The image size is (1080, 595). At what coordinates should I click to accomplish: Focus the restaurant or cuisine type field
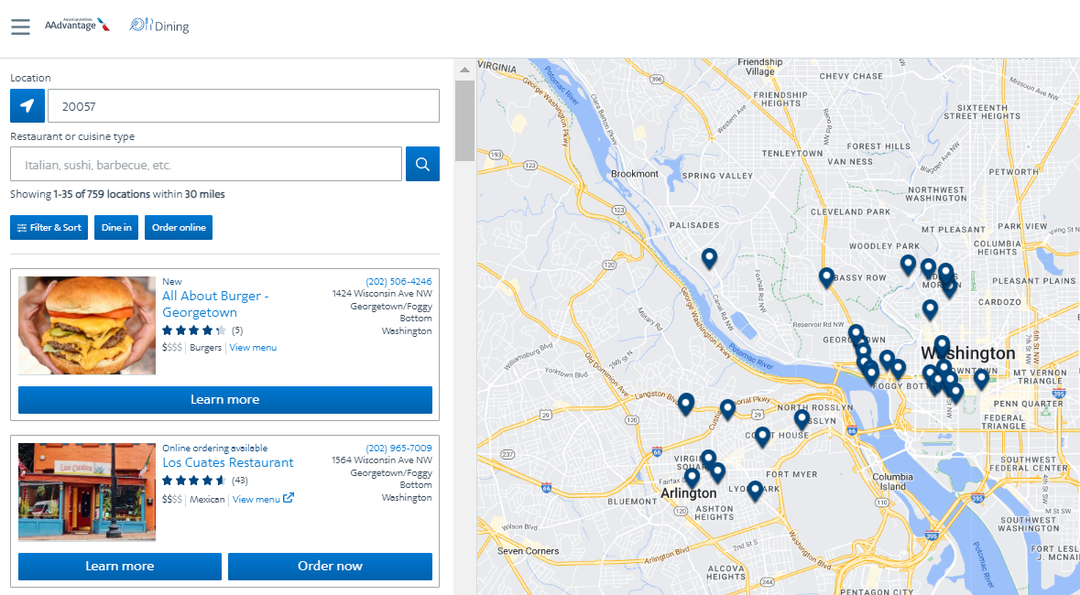(x=206, y=164)
